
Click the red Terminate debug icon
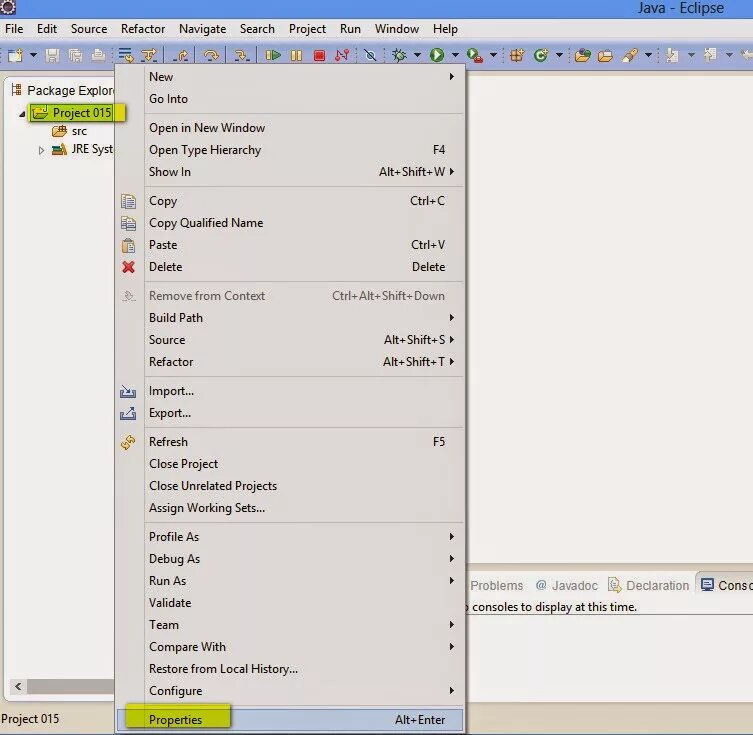tap(319, 56)
